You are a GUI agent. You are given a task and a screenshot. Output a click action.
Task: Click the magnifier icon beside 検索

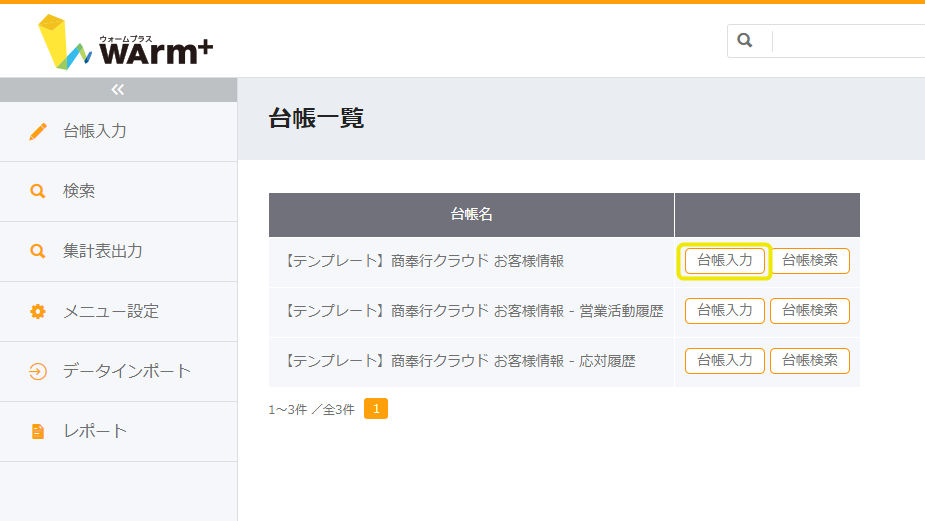pyautogui.click(x=38, y=191)
